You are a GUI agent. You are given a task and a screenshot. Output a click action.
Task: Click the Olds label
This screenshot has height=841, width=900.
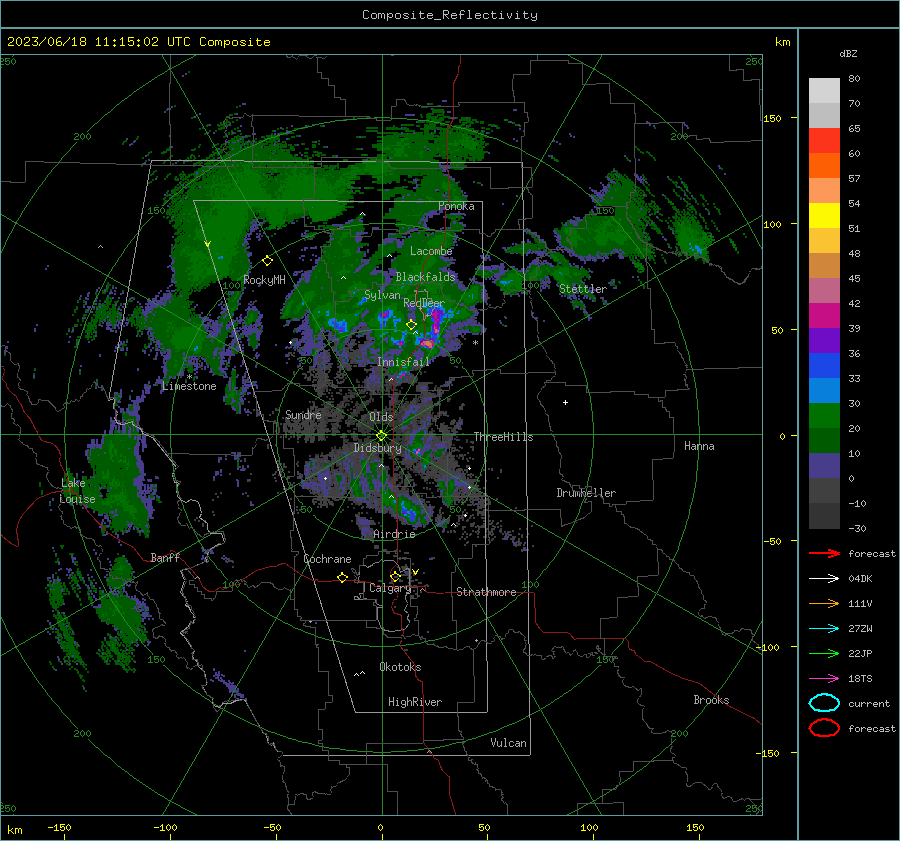click(381, 417)
